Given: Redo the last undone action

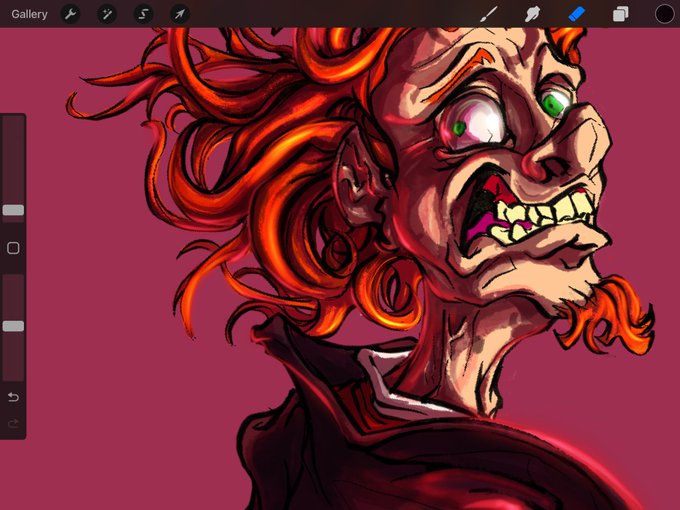Looking at the screenshot, I should (x=13, y=423).
